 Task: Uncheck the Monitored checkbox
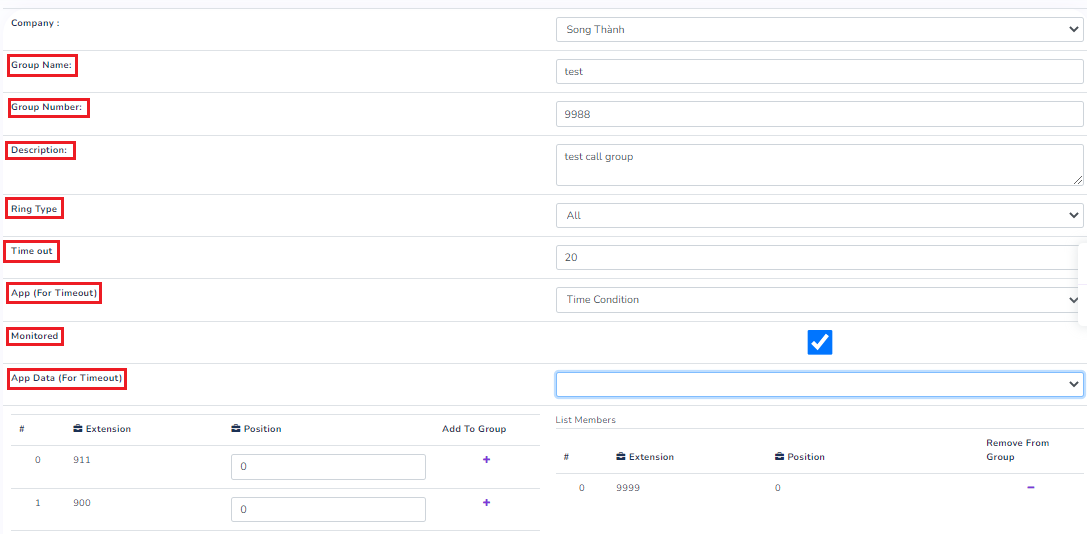(819, 343)
